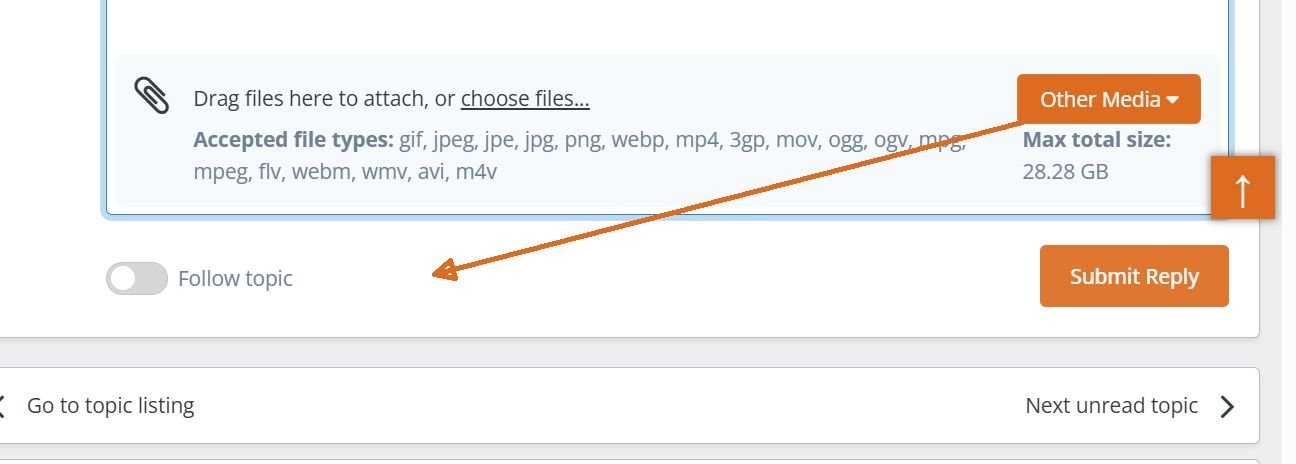Image resolution: width=1296 pixels, height=464 pixels.
Task: Click the Follow topic label text
Action: (x=235, y=279)
